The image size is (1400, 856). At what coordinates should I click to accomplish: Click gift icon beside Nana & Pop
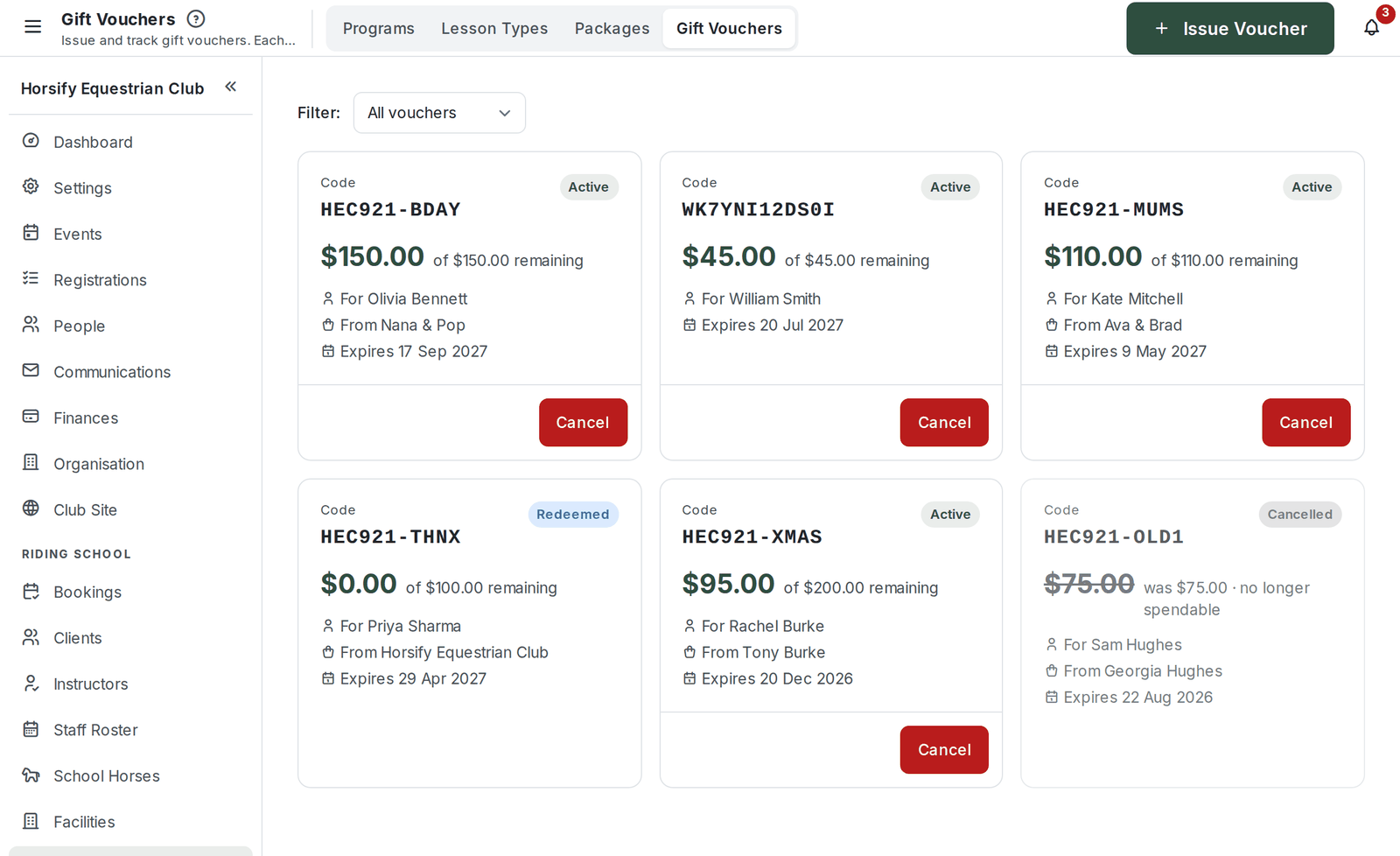[328, 325]
